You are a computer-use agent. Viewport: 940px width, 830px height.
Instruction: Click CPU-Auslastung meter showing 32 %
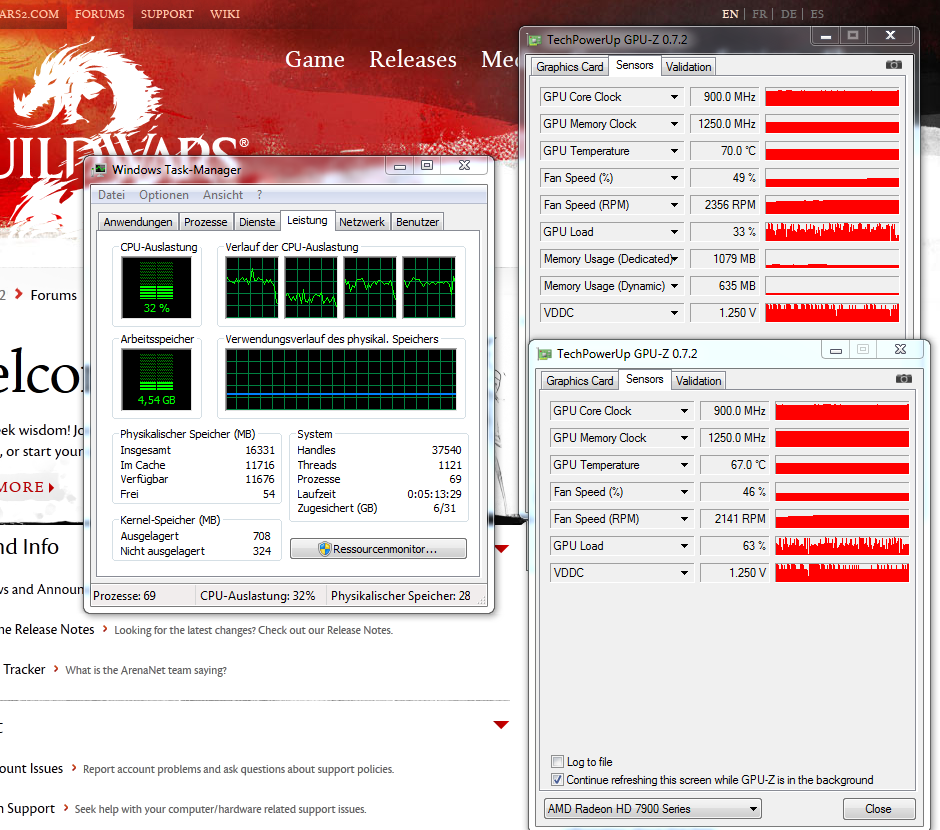tap(156, 288)
